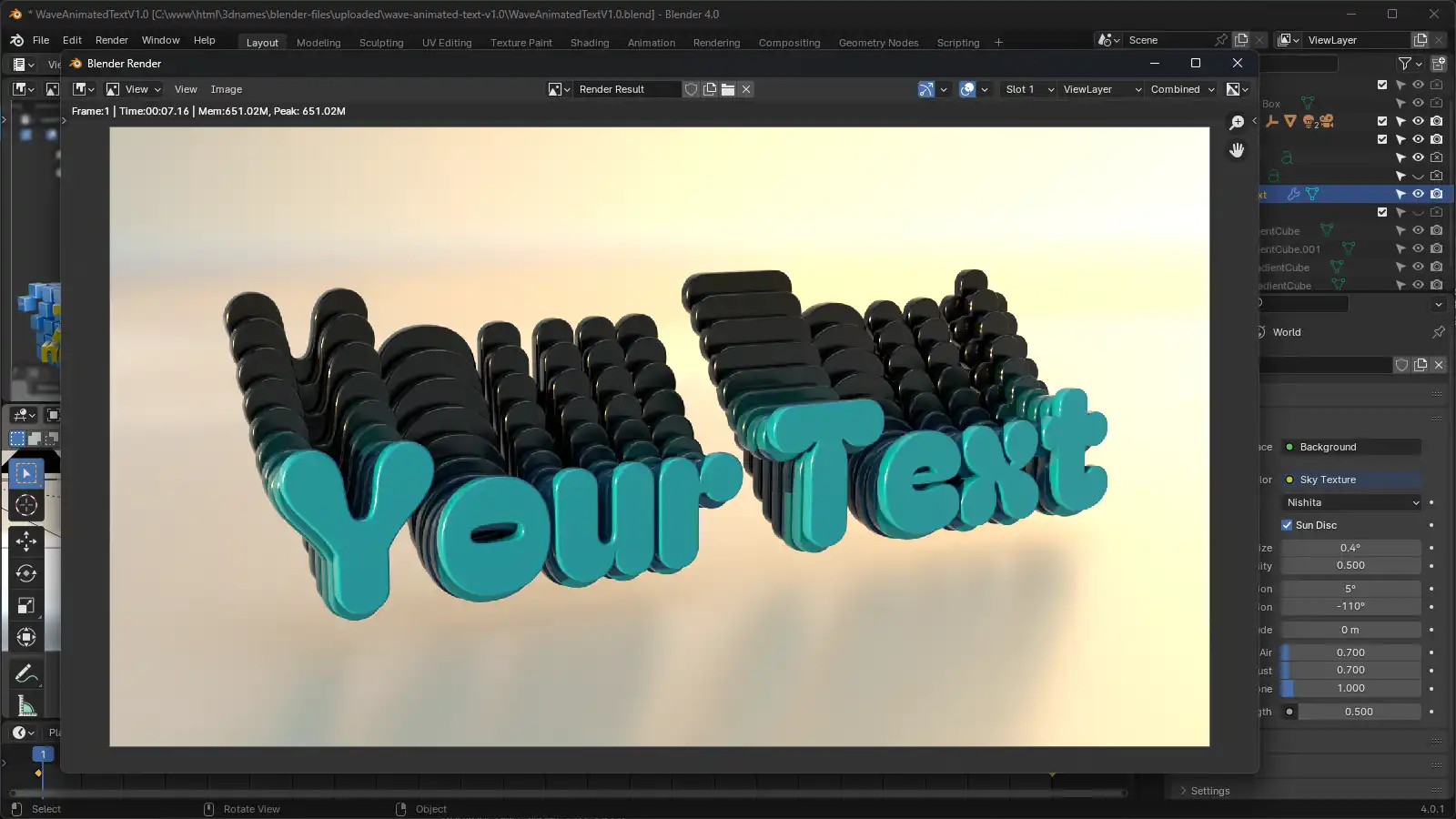
Task: Duplicate the world datablock icon
Action: (x=1421, y=365)
